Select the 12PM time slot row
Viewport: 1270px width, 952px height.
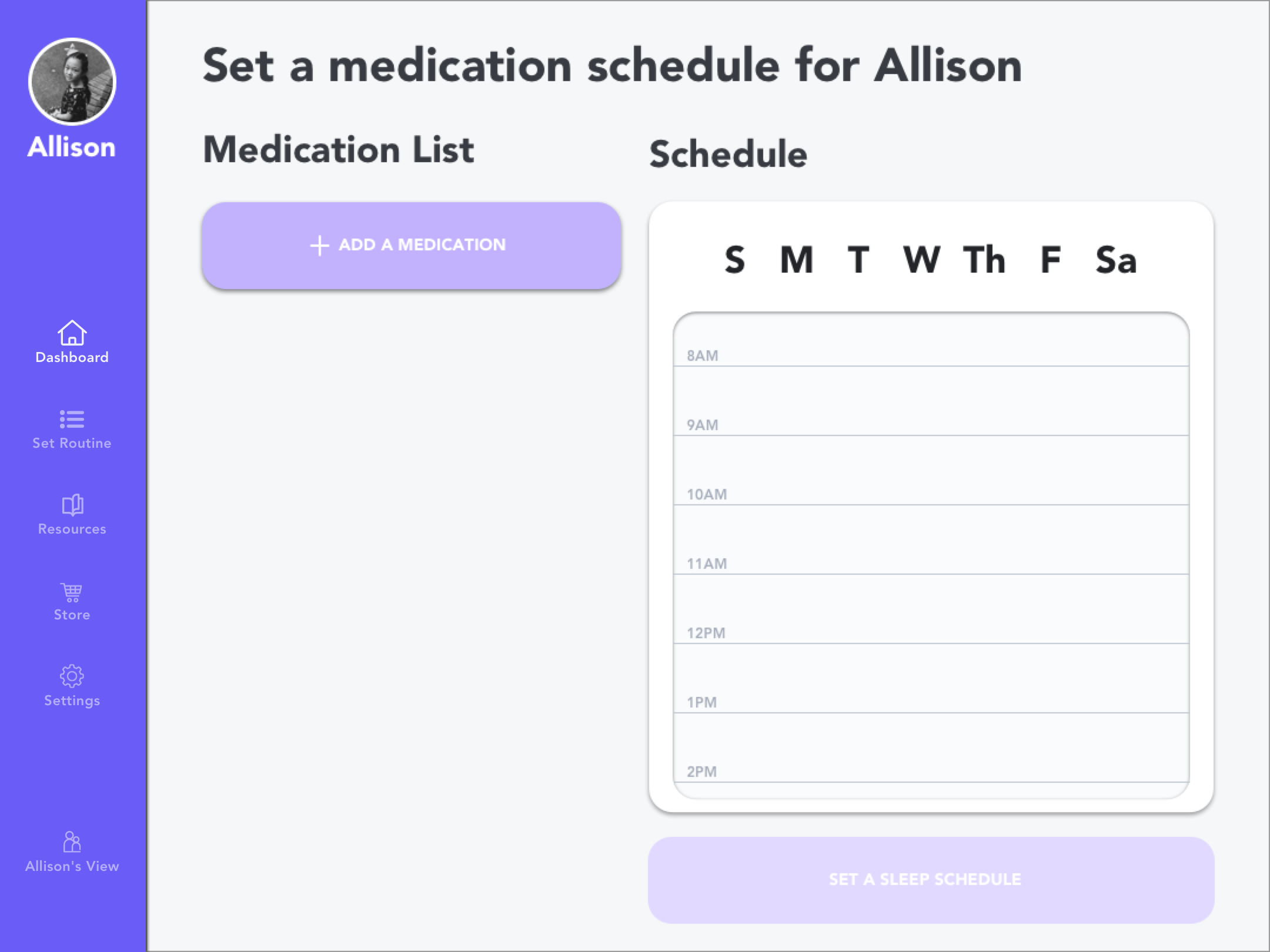click(x=931, y=609)
